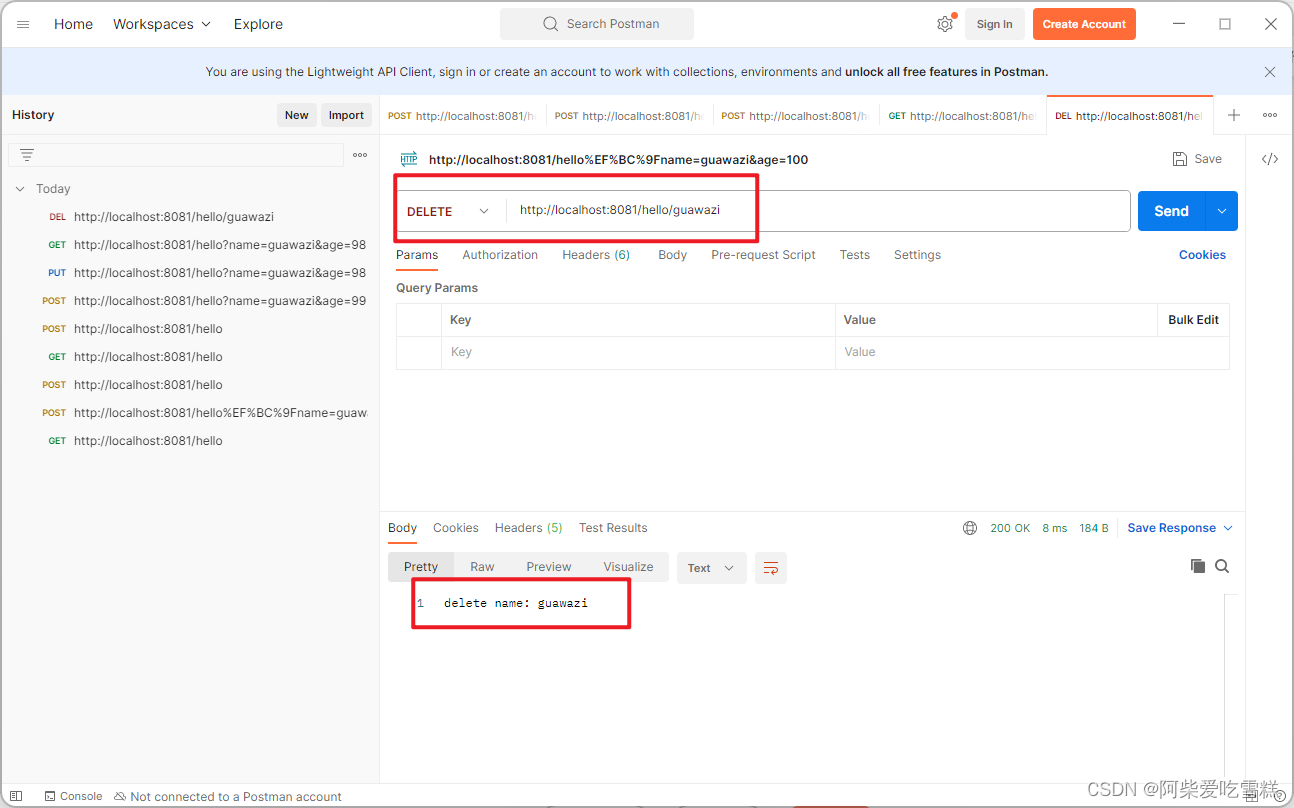Open the code snippet panel
The image size is (1294, 808).
click(1270, 158)
